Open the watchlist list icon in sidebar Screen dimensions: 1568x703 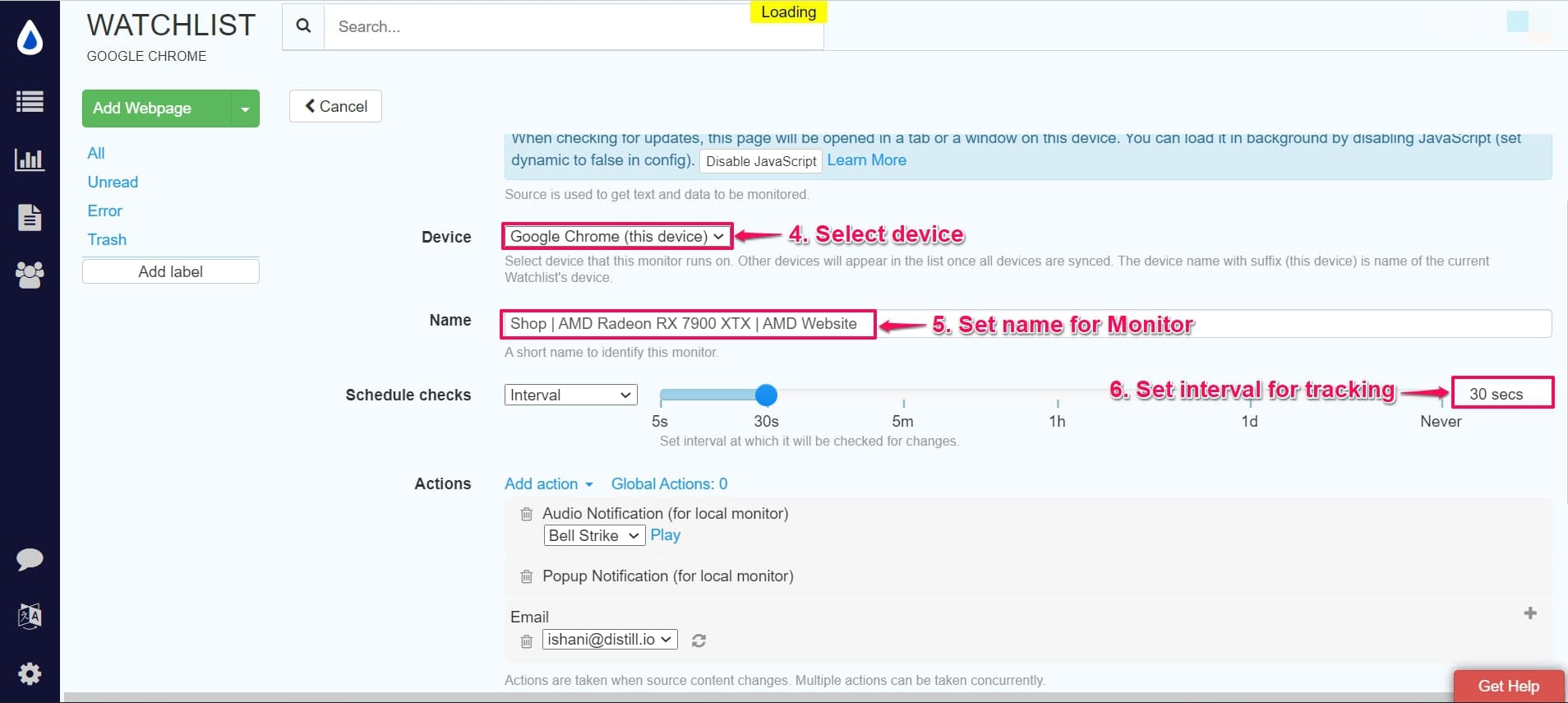point(30,101)
